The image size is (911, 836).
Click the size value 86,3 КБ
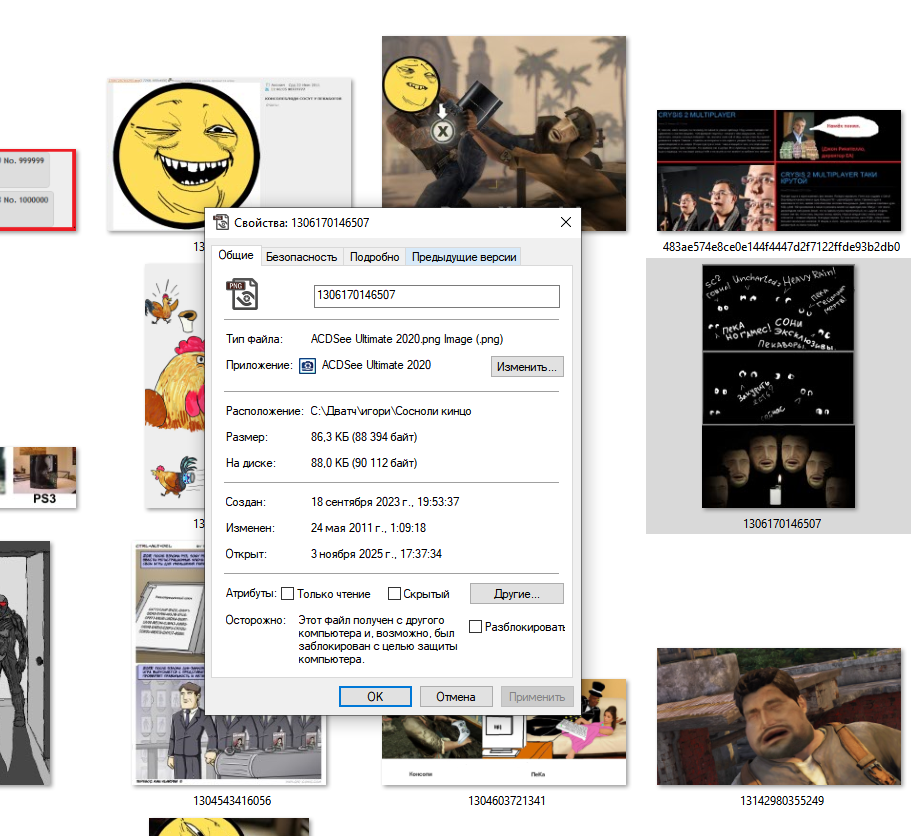pos(364,437)
